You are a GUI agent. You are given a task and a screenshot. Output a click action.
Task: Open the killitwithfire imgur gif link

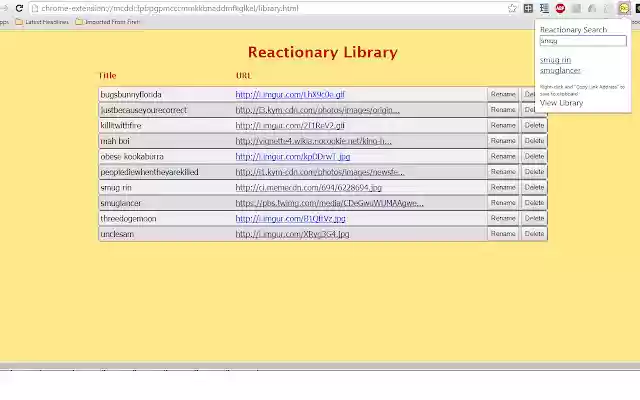pos(290,126)
